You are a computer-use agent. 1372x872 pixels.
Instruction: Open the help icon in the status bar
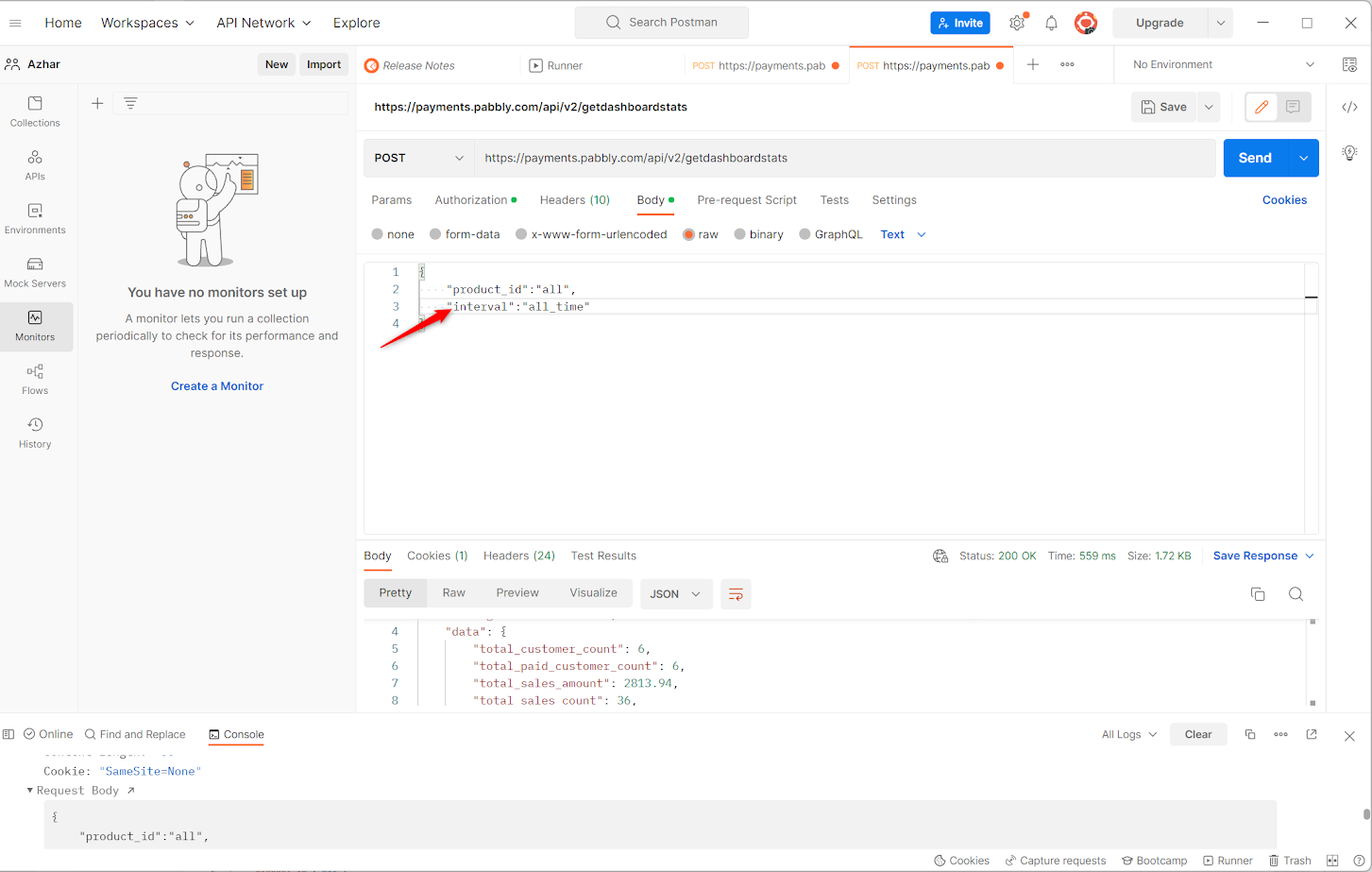(1359, 861)
